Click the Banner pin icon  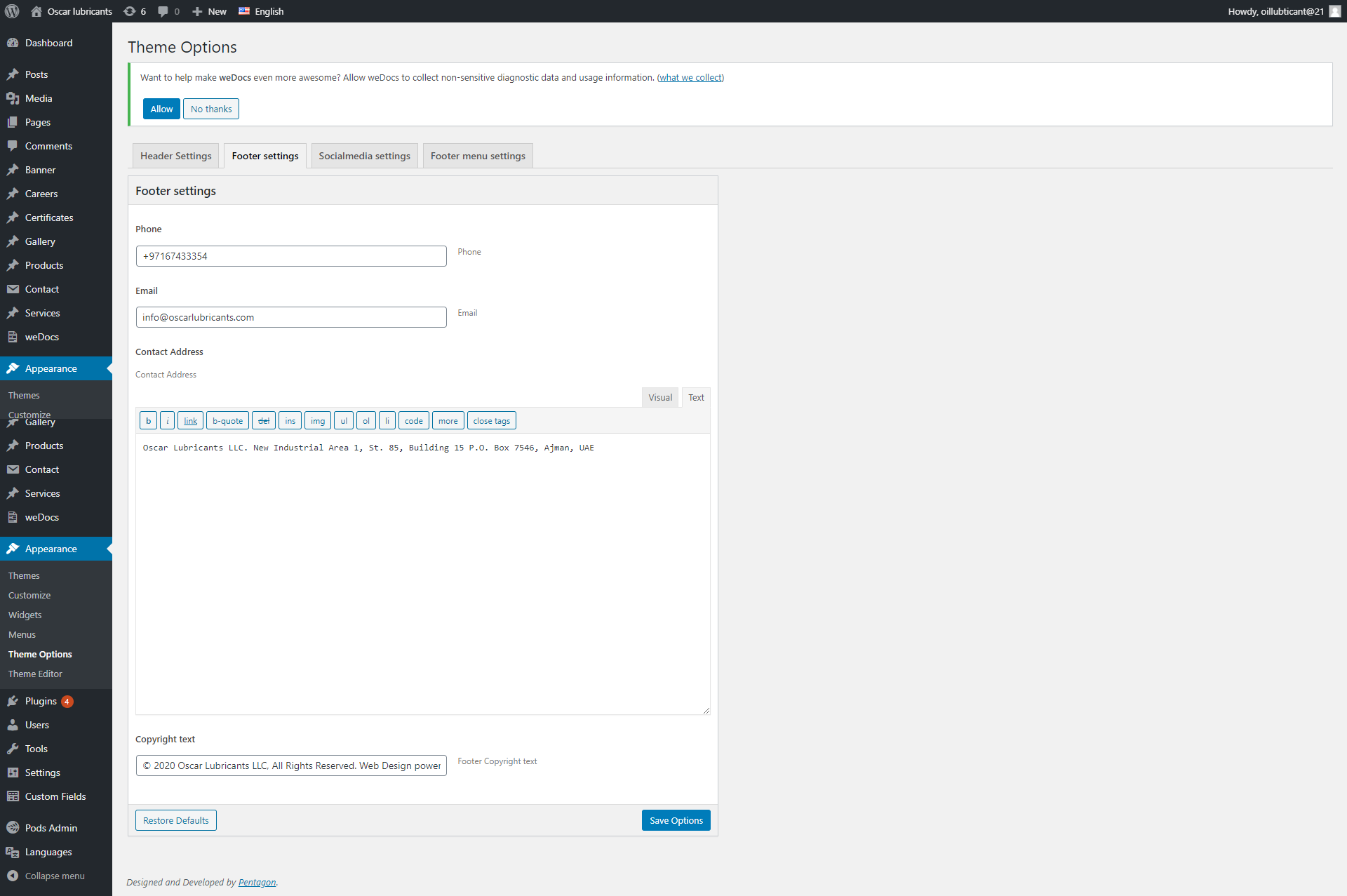point(13,170)
